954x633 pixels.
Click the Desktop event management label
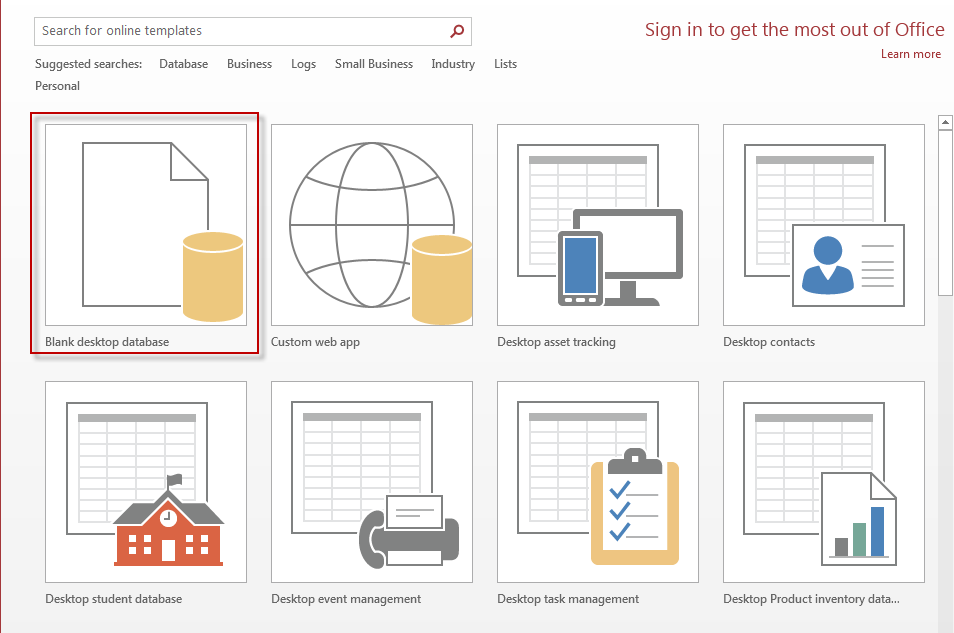click(x=346, y=599)
